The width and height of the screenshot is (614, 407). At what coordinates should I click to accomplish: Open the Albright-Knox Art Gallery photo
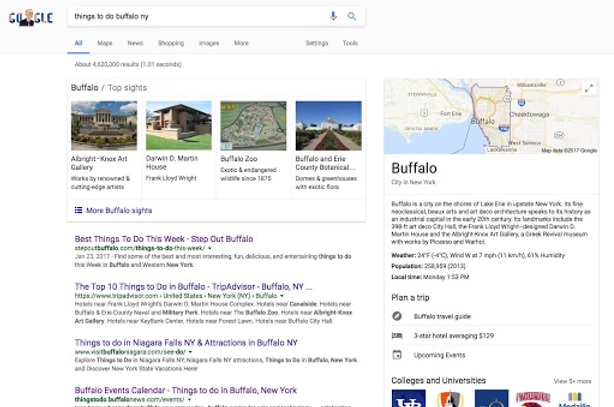click(104, 125)
